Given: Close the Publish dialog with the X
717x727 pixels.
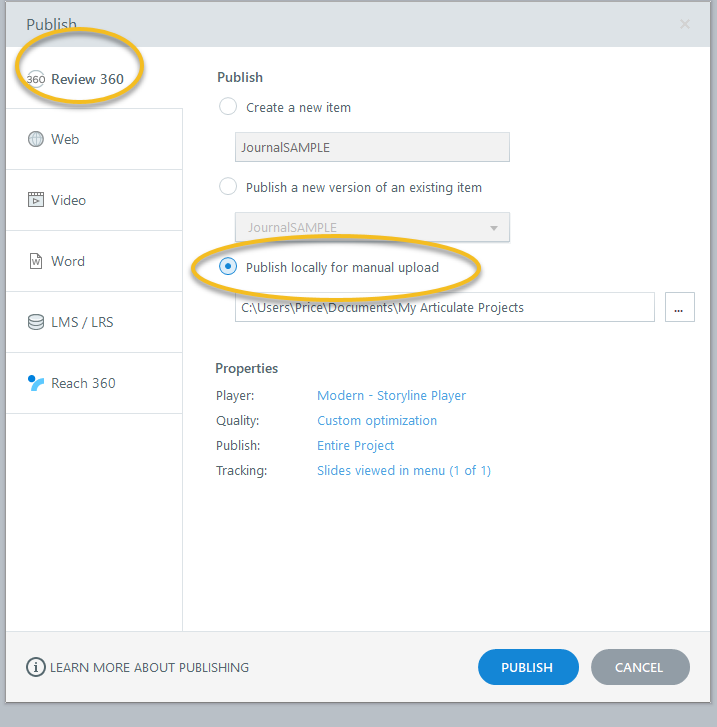Looking at the screenshot, I should [x=685, y=24].
